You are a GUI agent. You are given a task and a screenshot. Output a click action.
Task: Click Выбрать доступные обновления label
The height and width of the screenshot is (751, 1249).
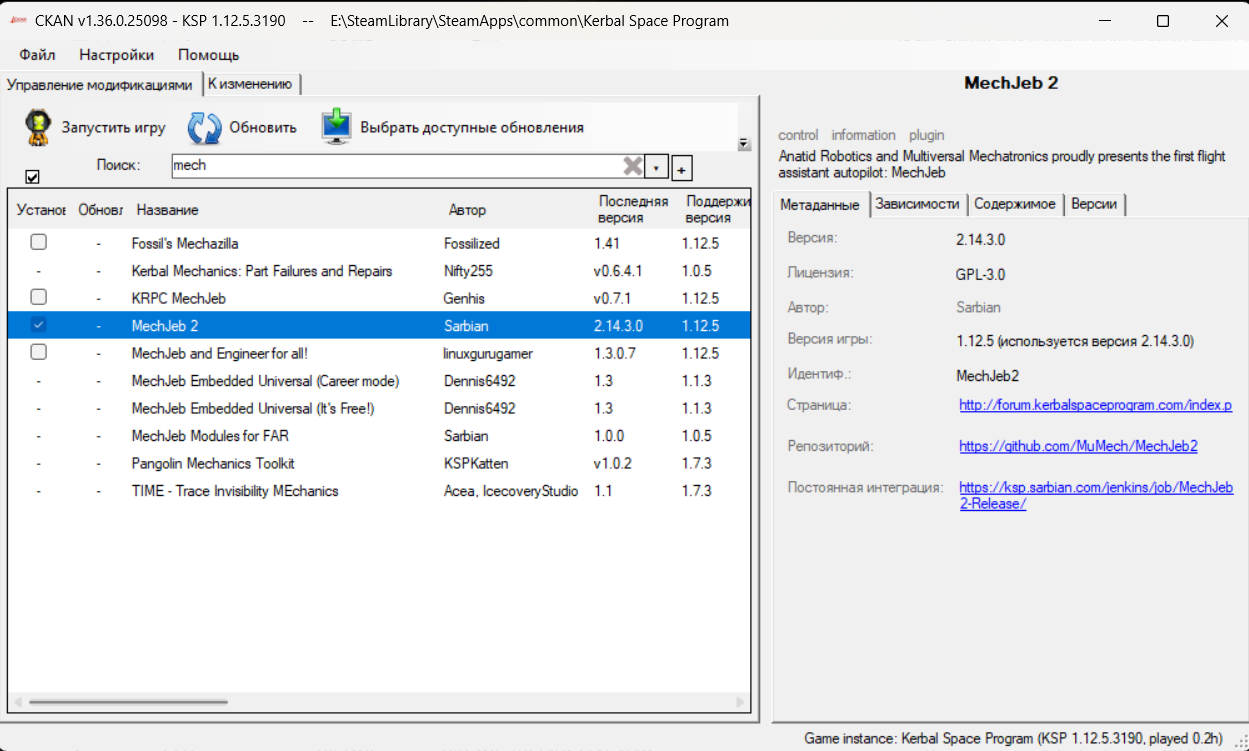(x=472, y=128)
